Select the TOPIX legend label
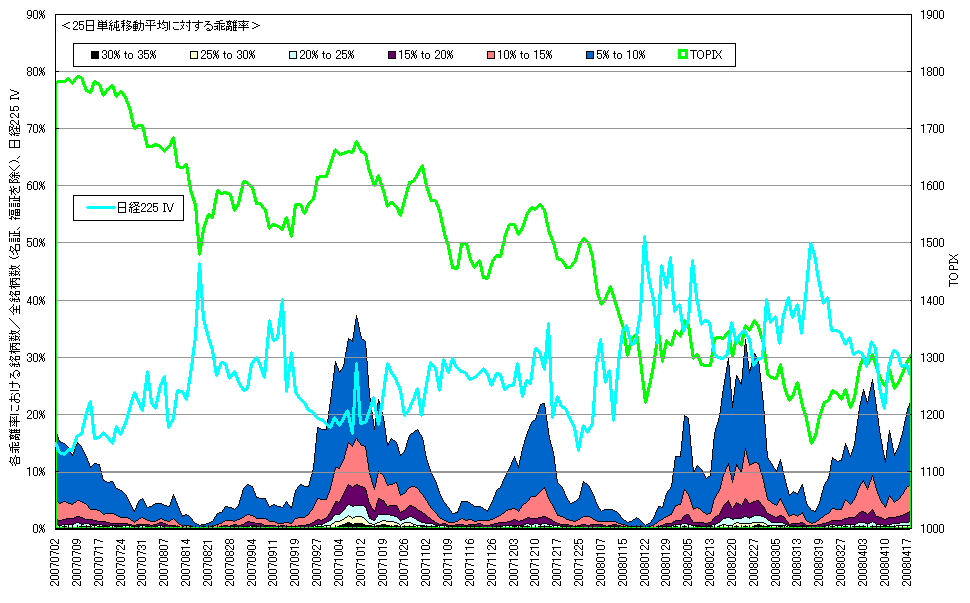This screenshot has width=970, height=603. (706, 55)
